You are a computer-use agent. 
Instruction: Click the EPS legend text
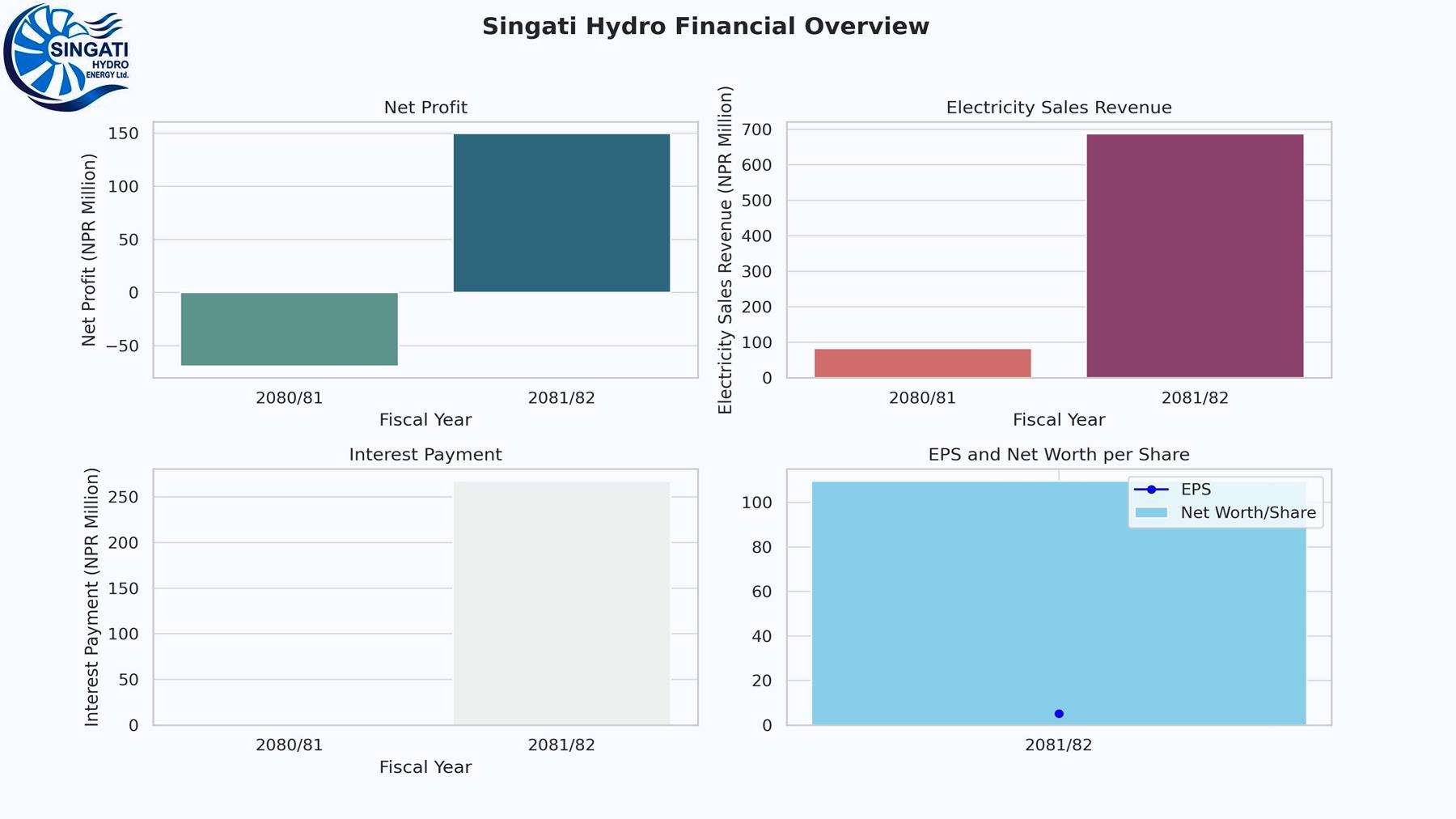point(1196,490)
